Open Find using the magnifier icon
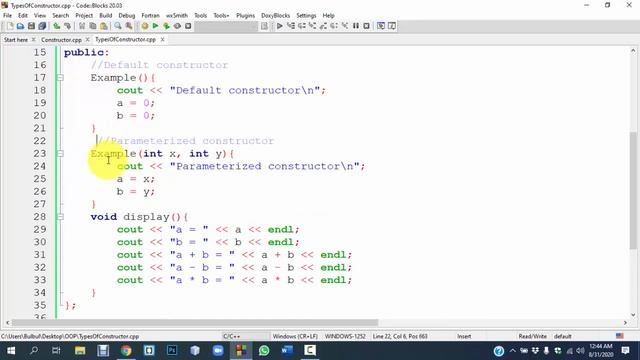The height and width of the screenshot is (360, 640). pyautogui.click(x=118, y=26)
